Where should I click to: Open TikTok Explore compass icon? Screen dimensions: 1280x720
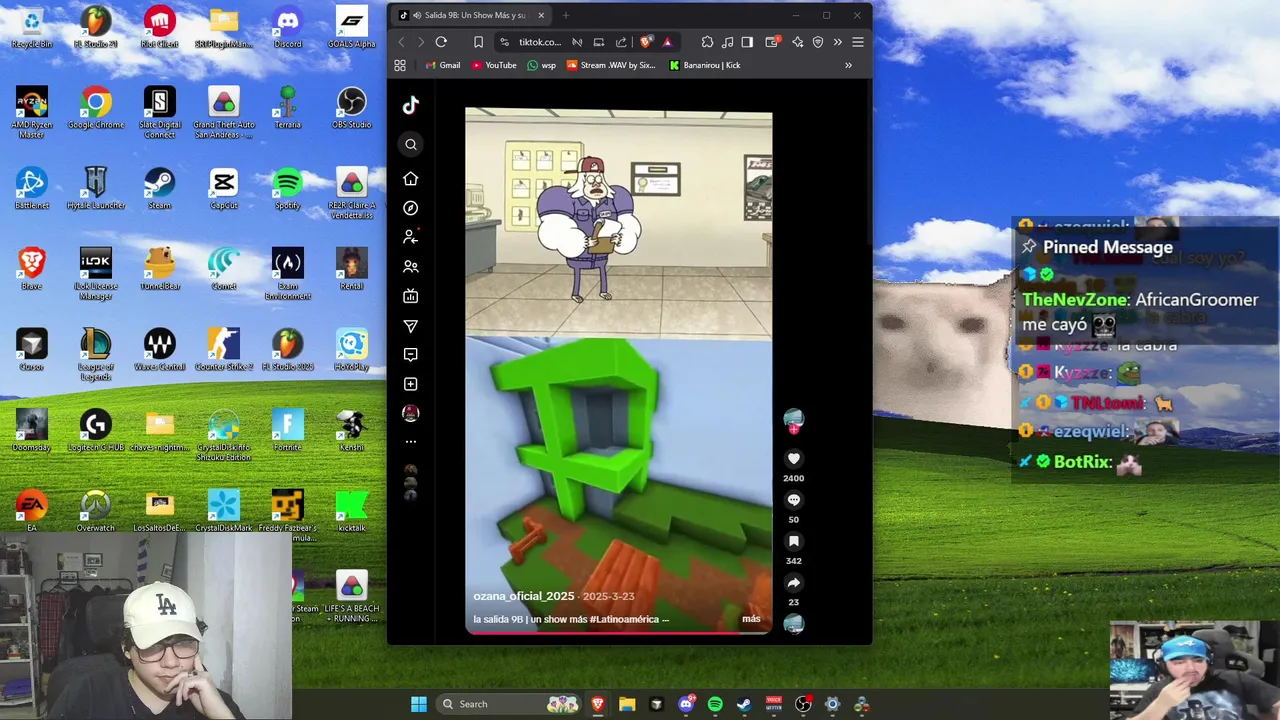(410, 208)
